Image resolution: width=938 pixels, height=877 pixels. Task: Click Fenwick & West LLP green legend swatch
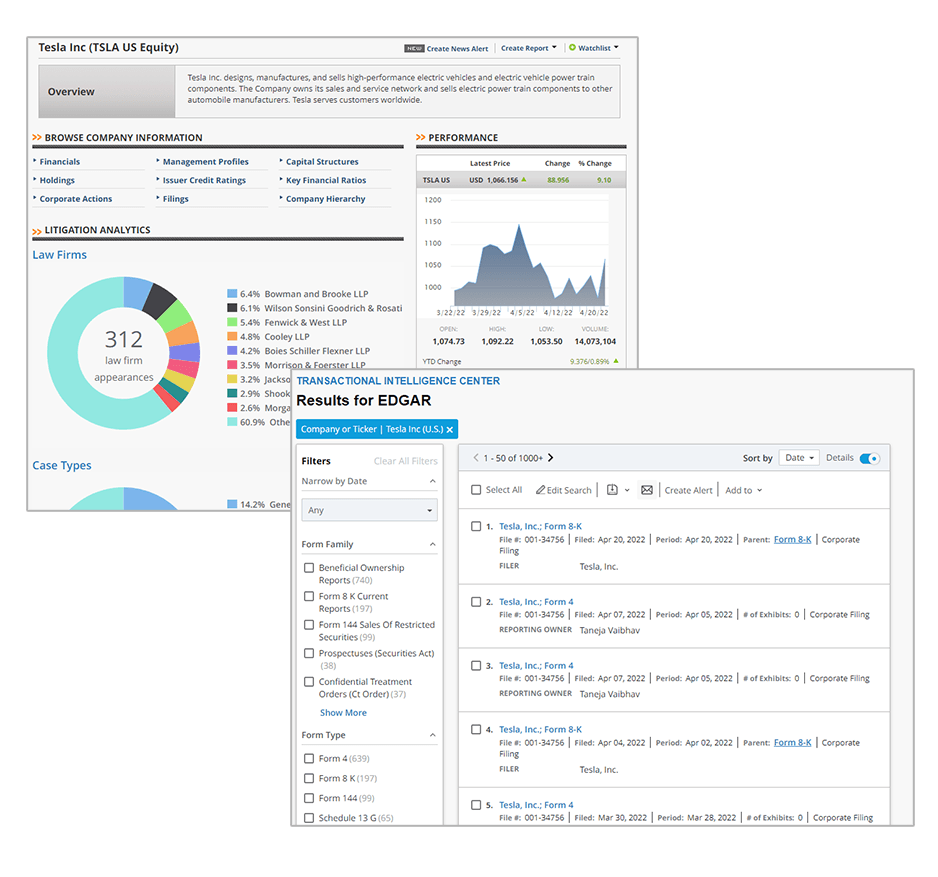click(232, 322)
